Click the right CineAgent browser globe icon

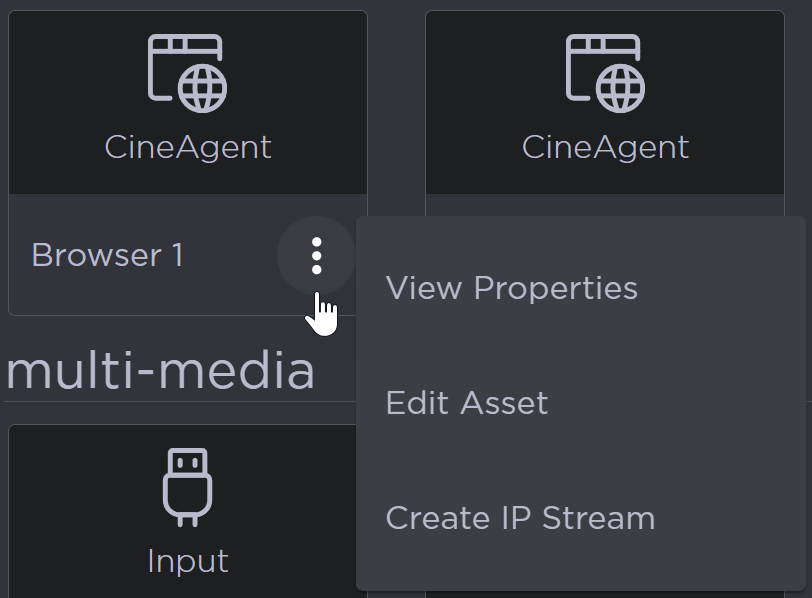coord(605,70)
